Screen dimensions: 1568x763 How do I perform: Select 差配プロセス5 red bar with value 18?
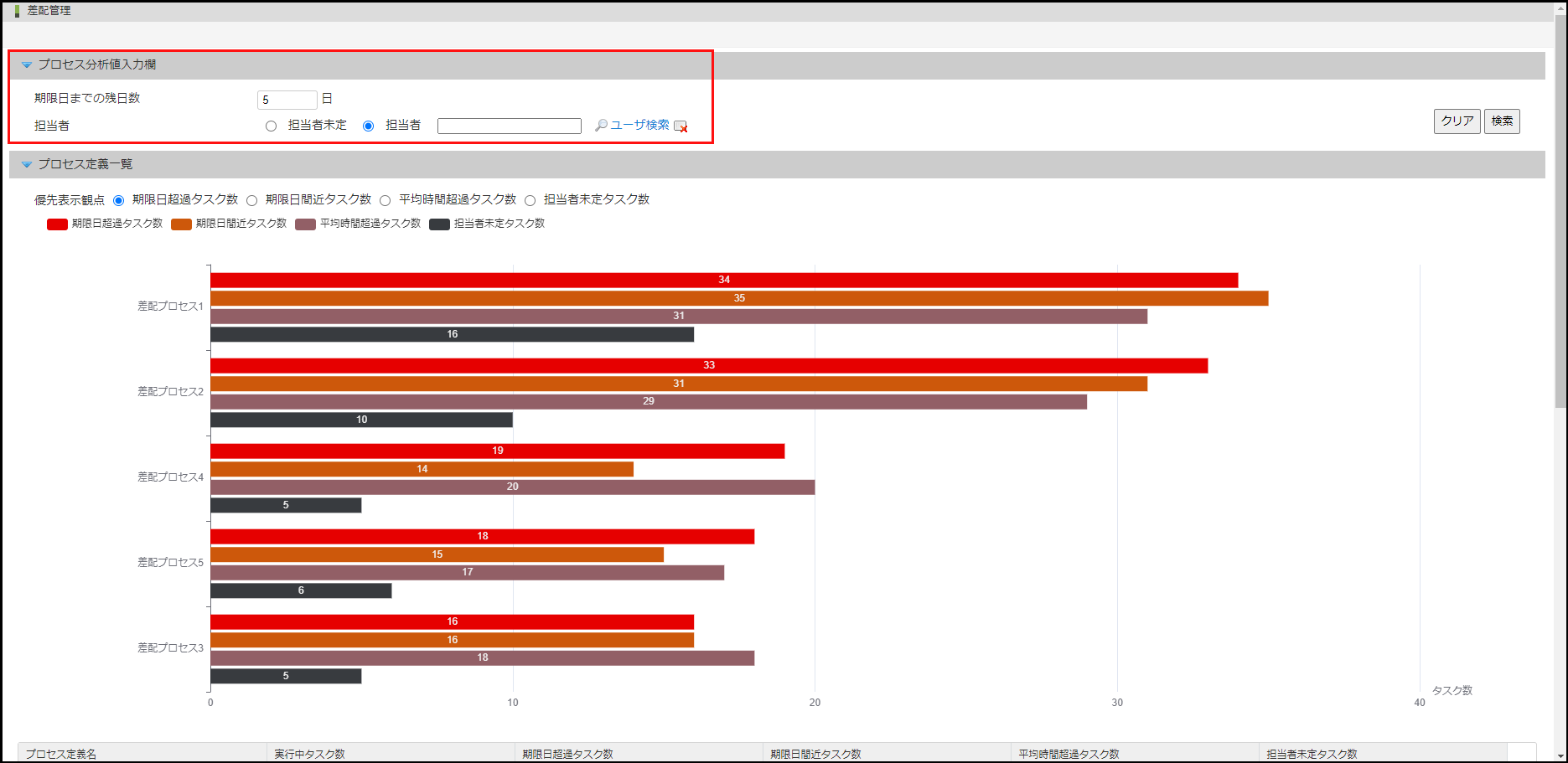(x=483, y=536)
